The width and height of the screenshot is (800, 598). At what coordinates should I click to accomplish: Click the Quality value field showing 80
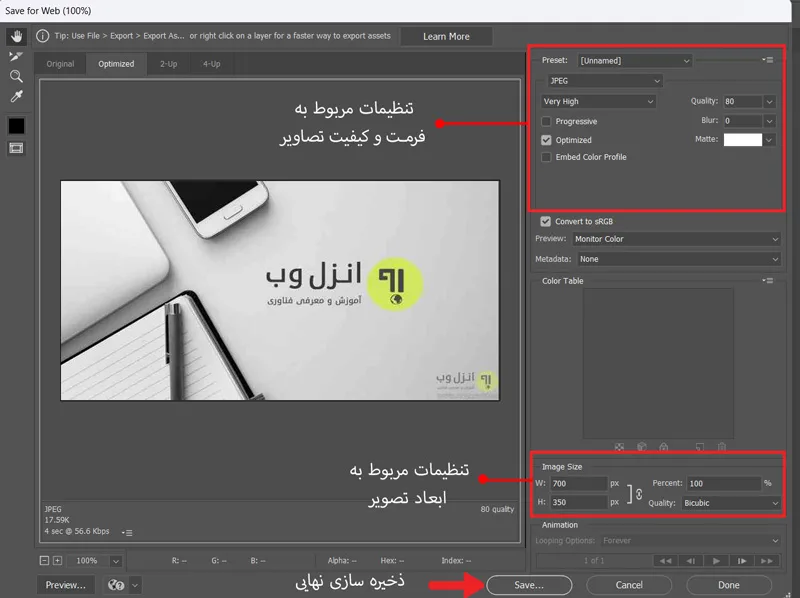[743, 102]
